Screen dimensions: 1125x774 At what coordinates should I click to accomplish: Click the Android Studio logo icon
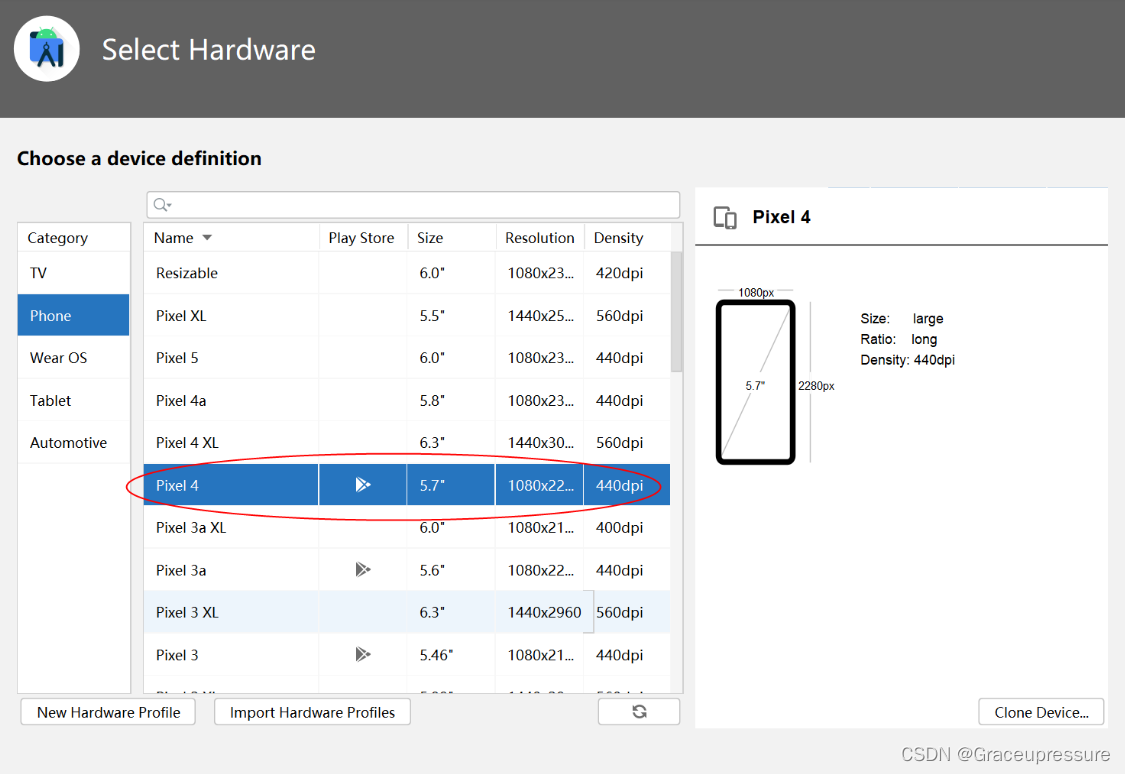47,49
